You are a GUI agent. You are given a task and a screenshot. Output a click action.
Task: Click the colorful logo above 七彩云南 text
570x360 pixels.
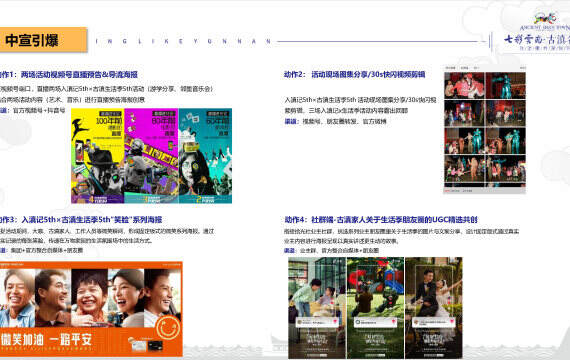point(545,18)
